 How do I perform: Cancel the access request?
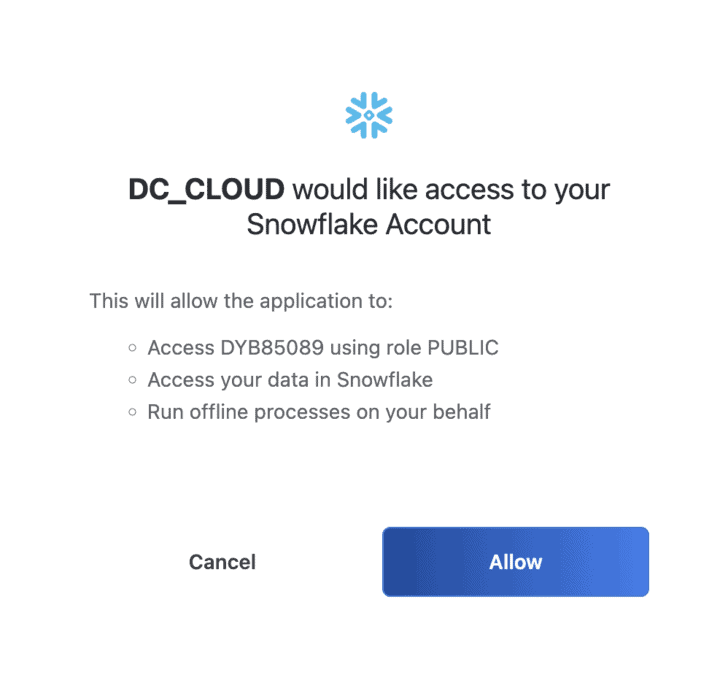click(222, 562)
